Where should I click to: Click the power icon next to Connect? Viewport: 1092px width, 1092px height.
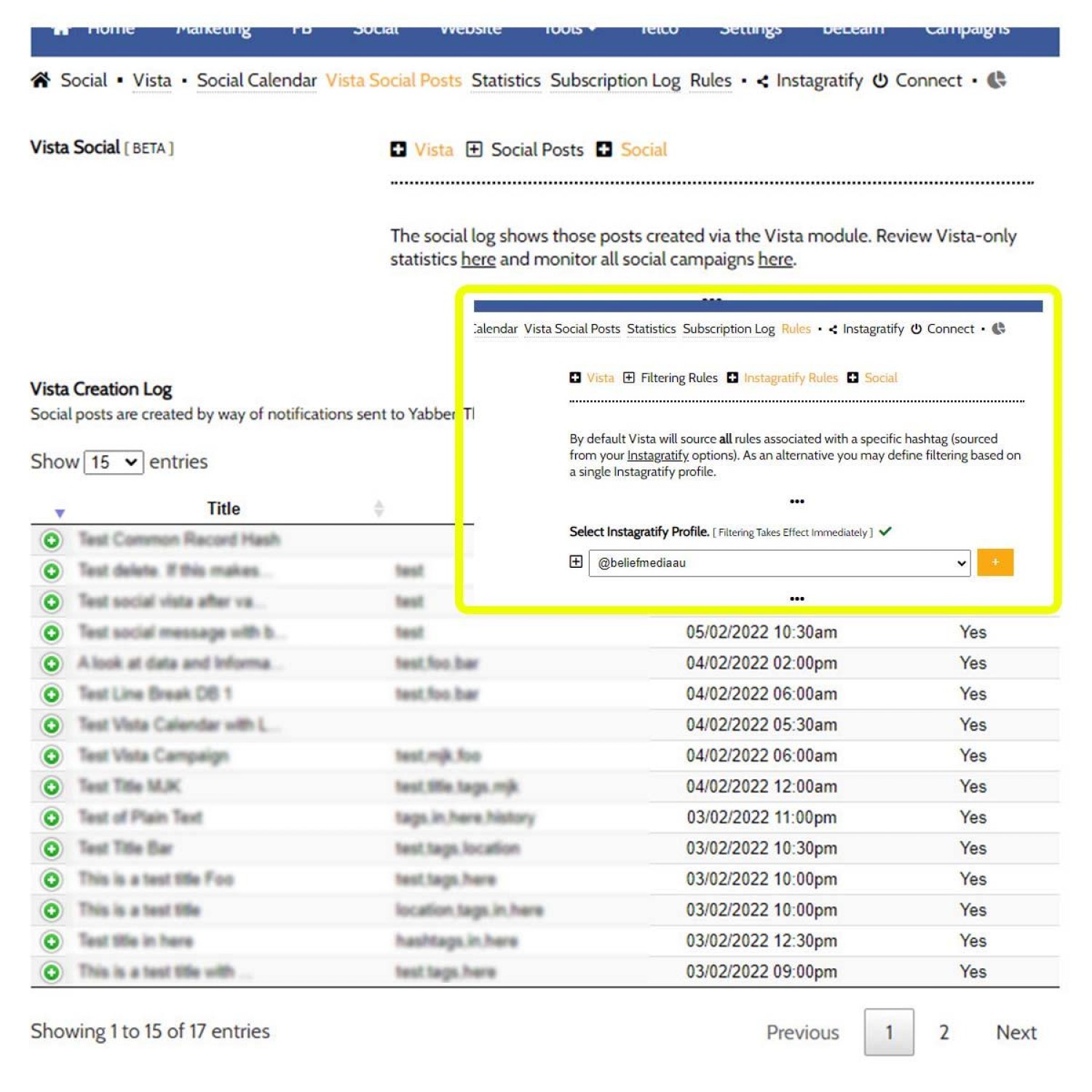coord(880,81)
